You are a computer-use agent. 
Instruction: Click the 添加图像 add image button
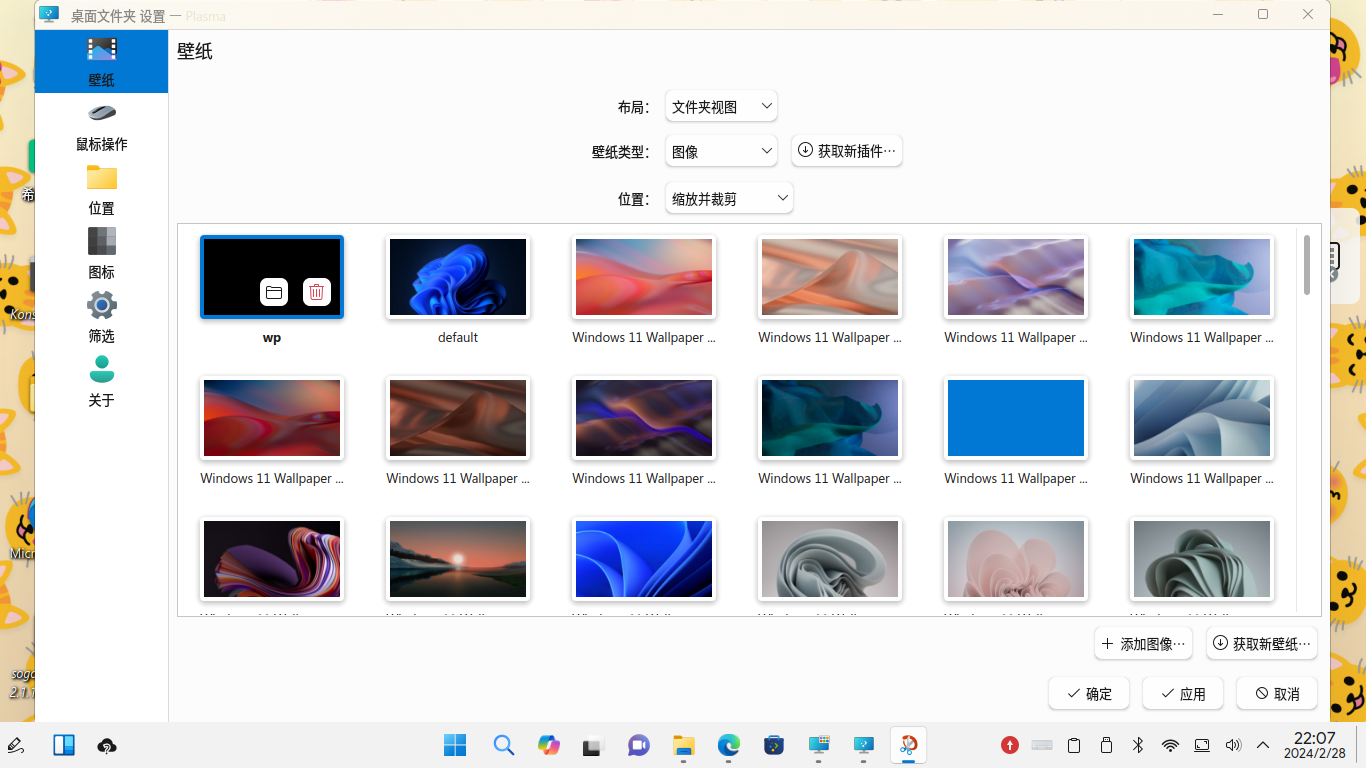pos(1143,644)
